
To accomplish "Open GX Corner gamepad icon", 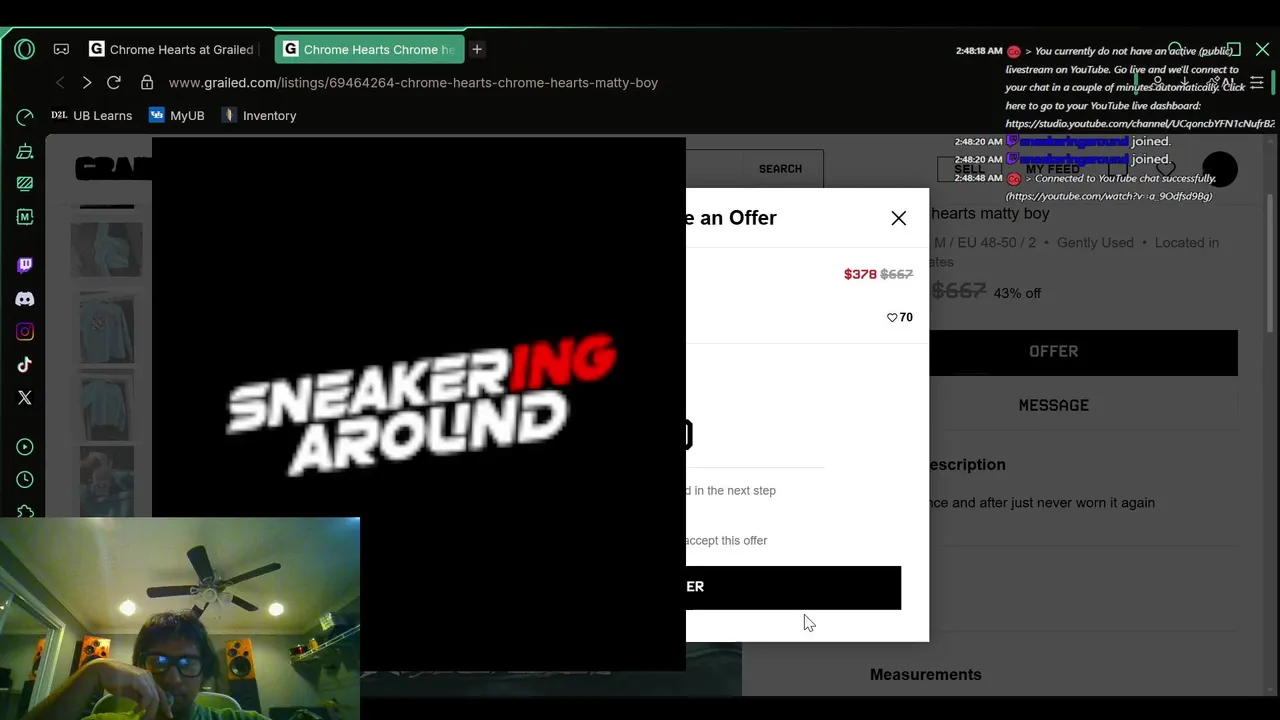I will tap(61, 49).
